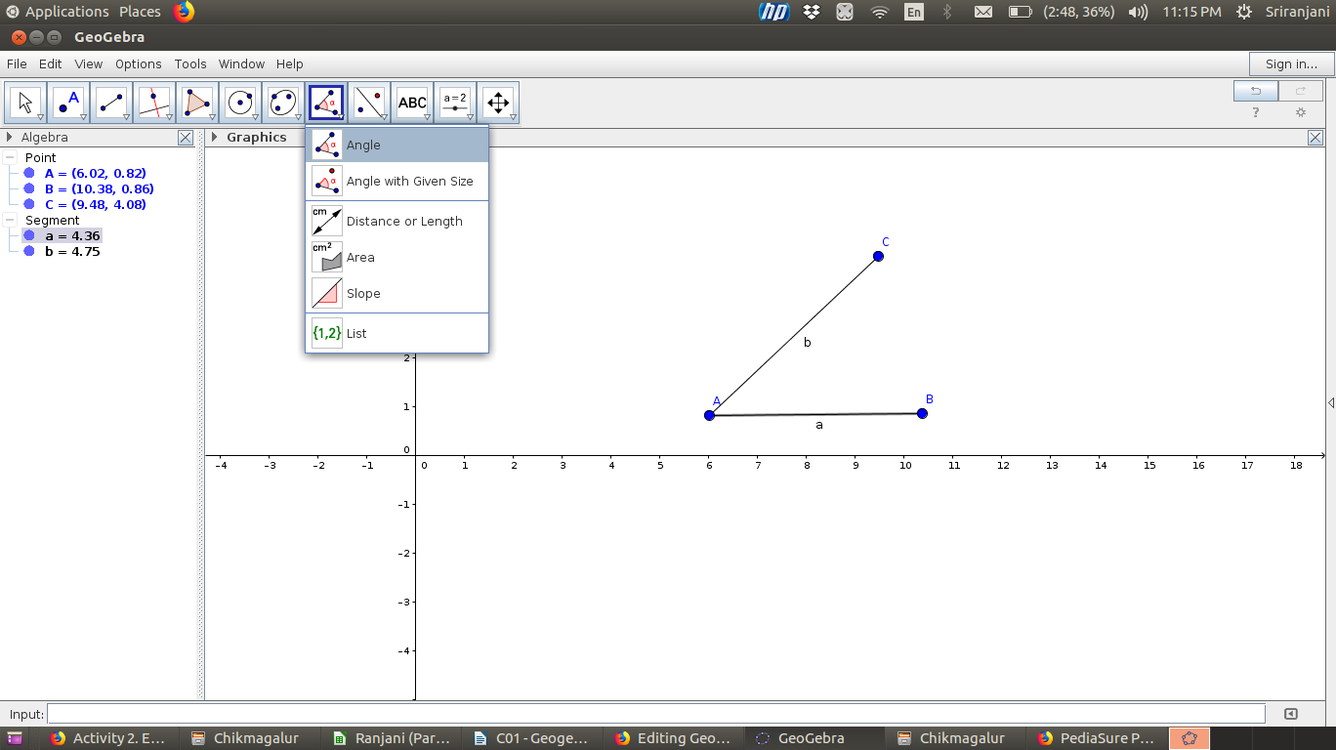
Task: Activate the Insert Text tool (ABC)
Action: point(412,101)
